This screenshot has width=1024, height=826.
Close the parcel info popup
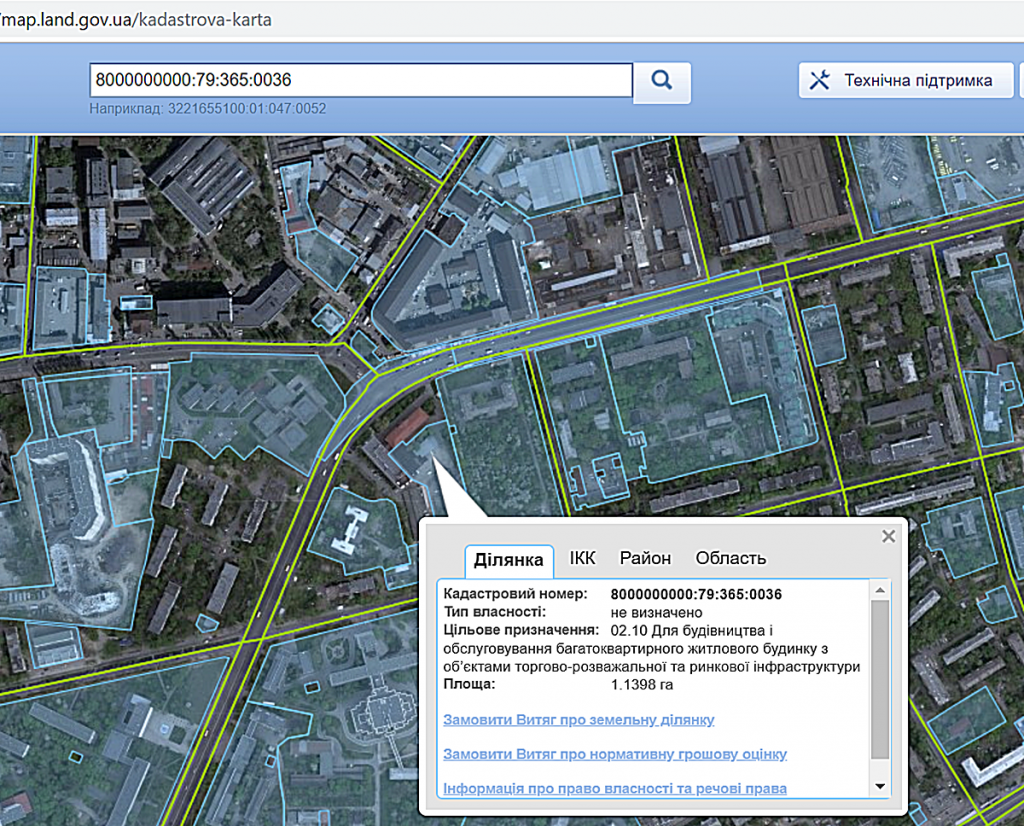pyautogui.click(x=888, y=536)
